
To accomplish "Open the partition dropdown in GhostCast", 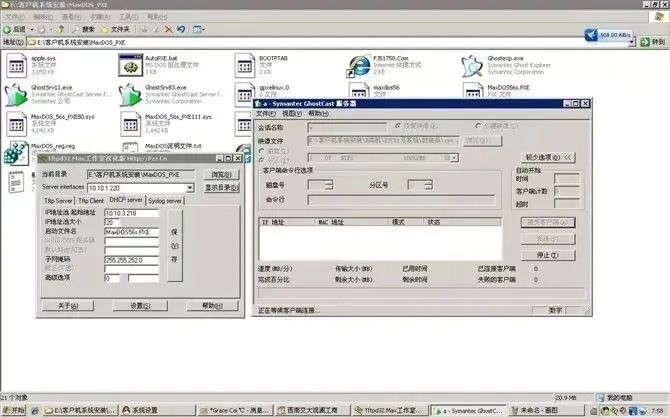I will coord(454,158).
